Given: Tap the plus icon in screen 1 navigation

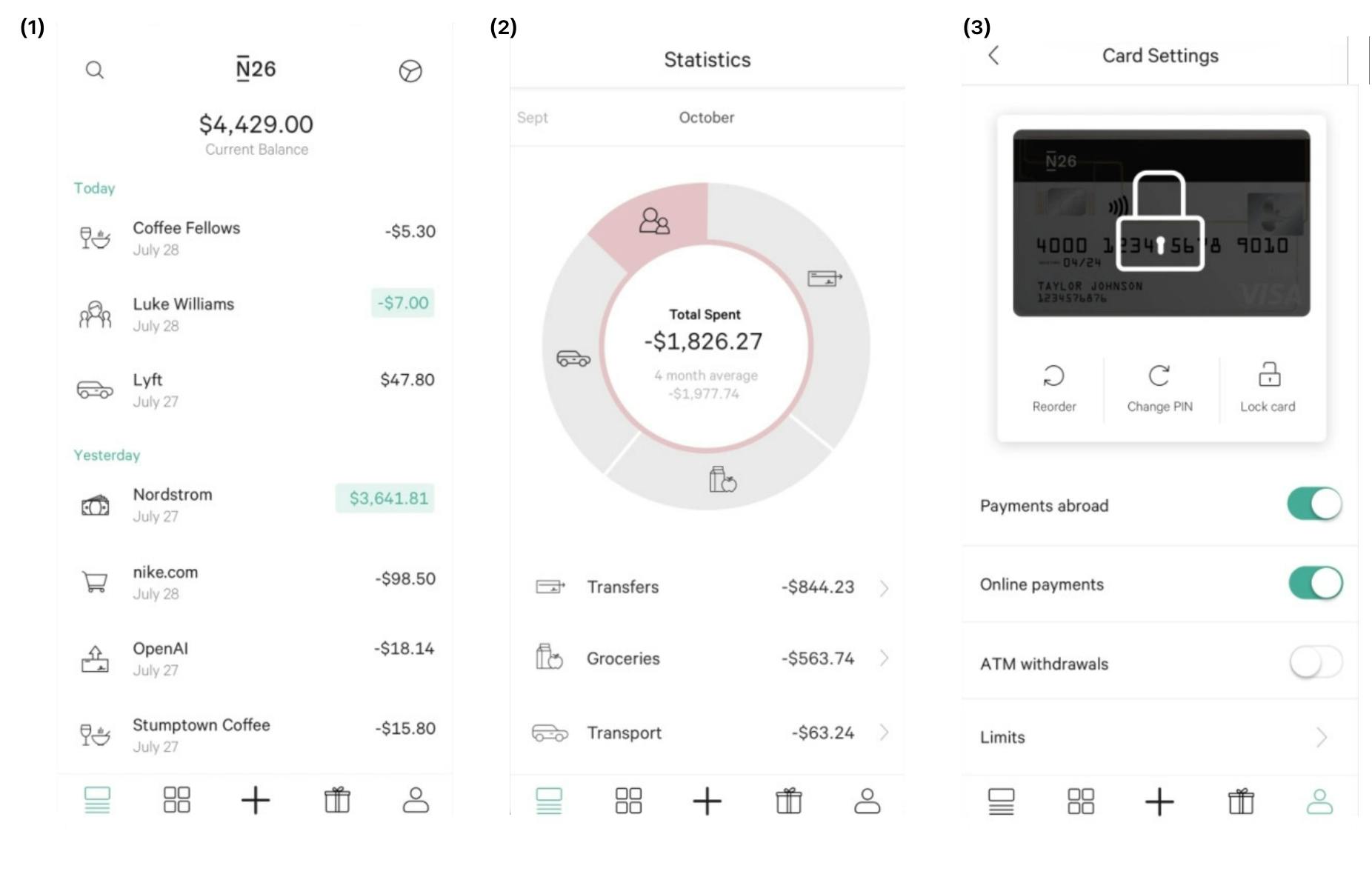Looking at the screenshot, I should tap(256, 800).
